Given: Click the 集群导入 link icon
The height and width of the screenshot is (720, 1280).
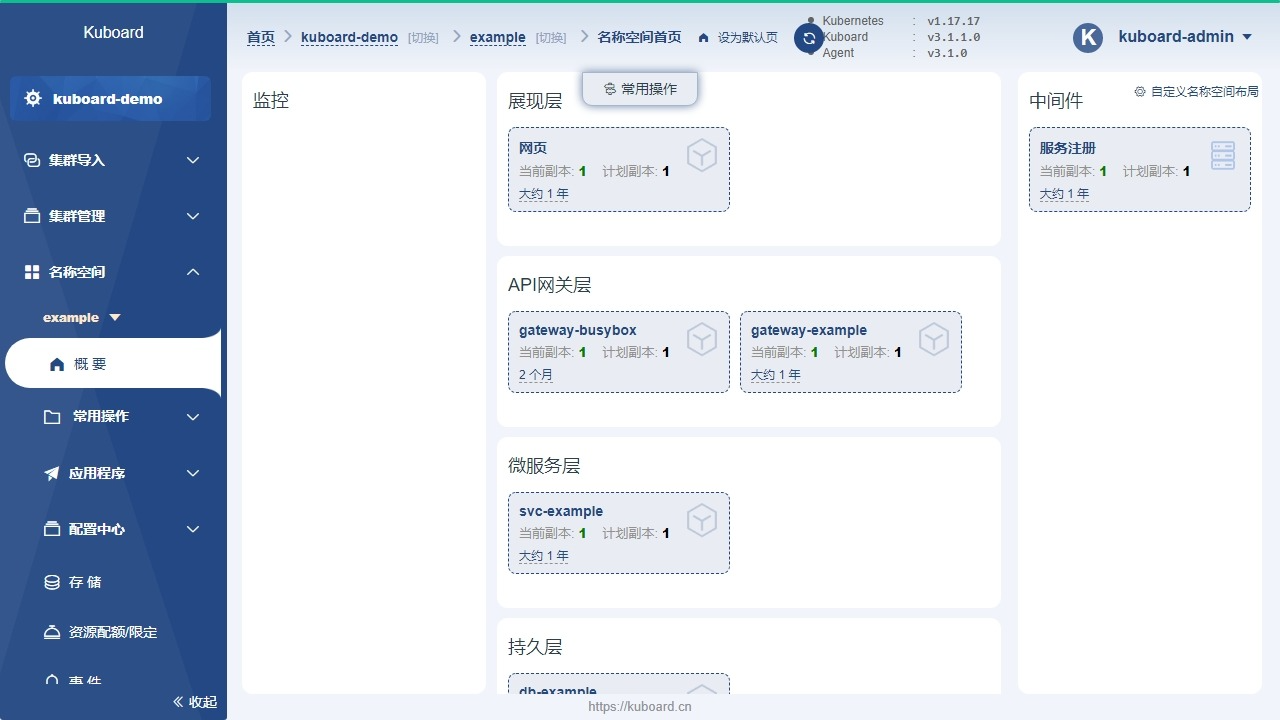Looking at the screenshot, I should (32, 160).
